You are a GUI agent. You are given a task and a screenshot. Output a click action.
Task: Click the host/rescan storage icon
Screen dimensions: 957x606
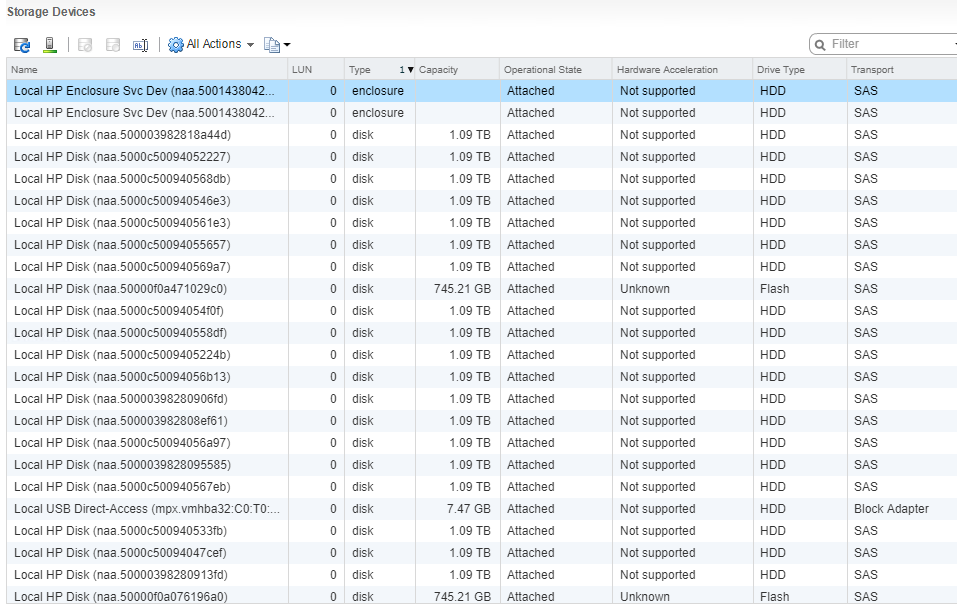50,45
